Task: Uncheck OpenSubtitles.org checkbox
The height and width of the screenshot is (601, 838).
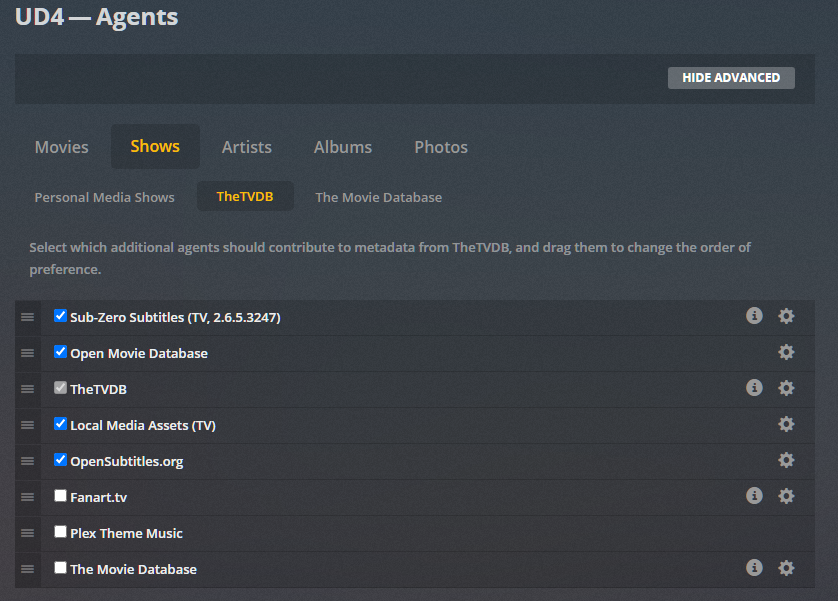Action: pos(60,459)
